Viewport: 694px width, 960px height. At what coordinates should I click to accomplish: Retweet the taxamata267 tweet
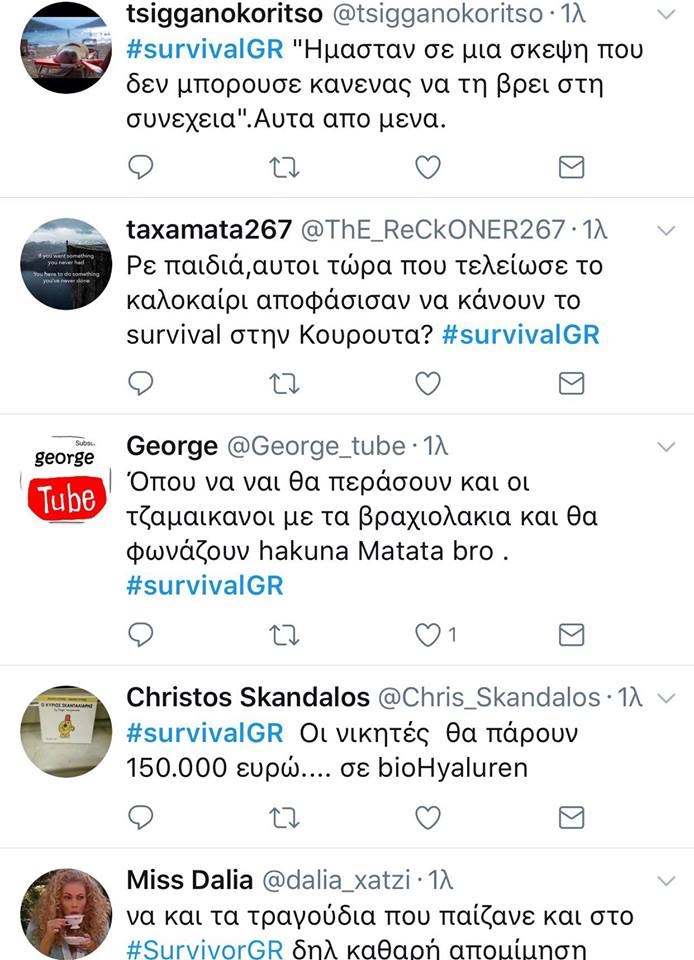285,383
